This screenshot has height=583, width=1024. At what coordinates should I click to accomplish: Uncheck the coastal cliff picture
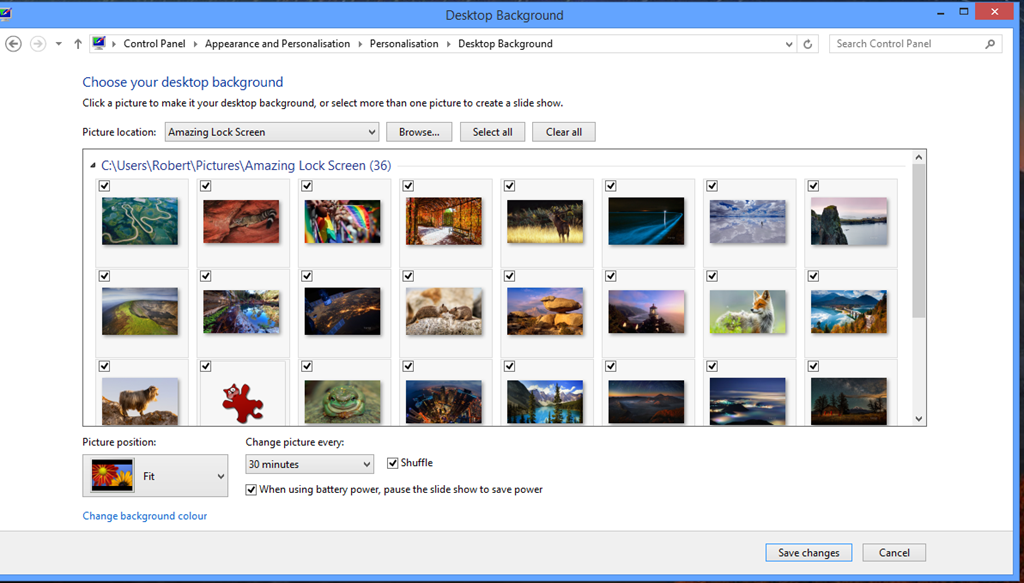813,186
